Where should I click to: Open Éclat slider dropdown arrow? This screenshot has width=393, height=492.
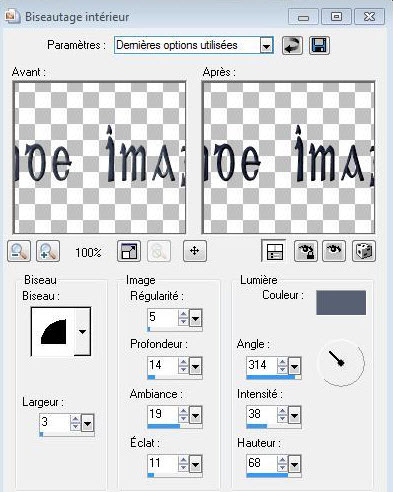195,464
